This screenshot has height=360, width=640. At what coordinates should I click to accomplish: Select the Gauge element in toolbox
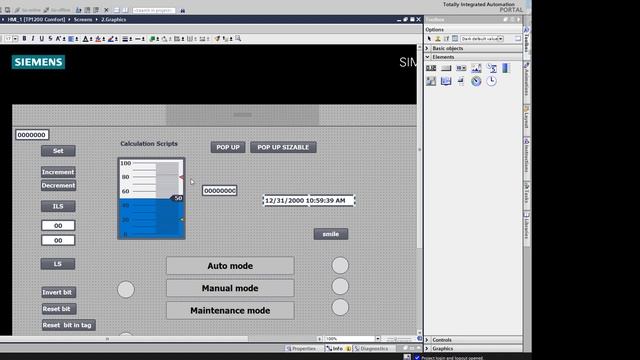pos(476,81)
